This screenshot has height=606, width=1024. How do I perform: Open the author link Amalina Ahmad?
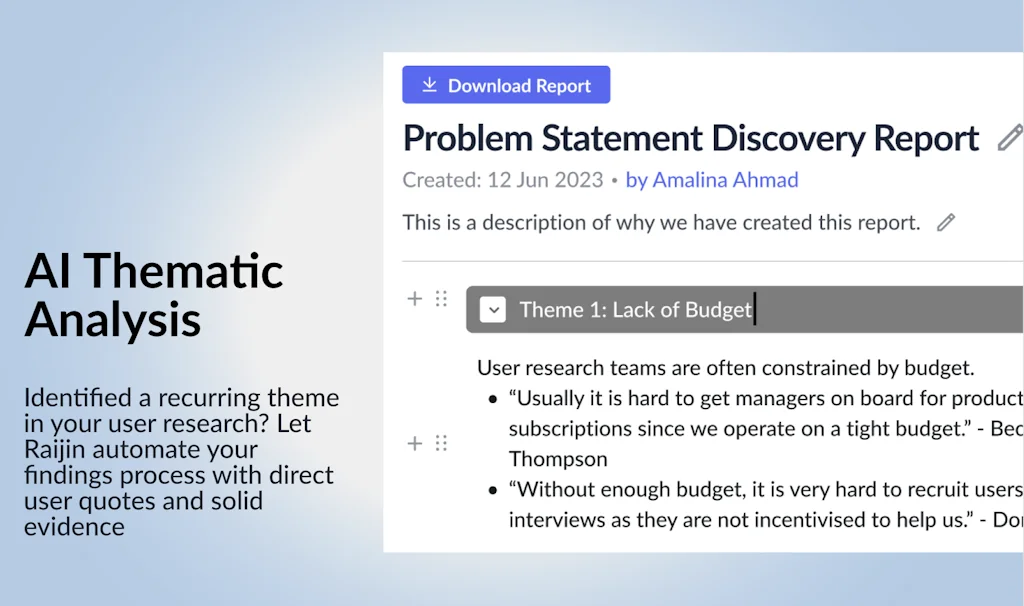pos(711,180)
